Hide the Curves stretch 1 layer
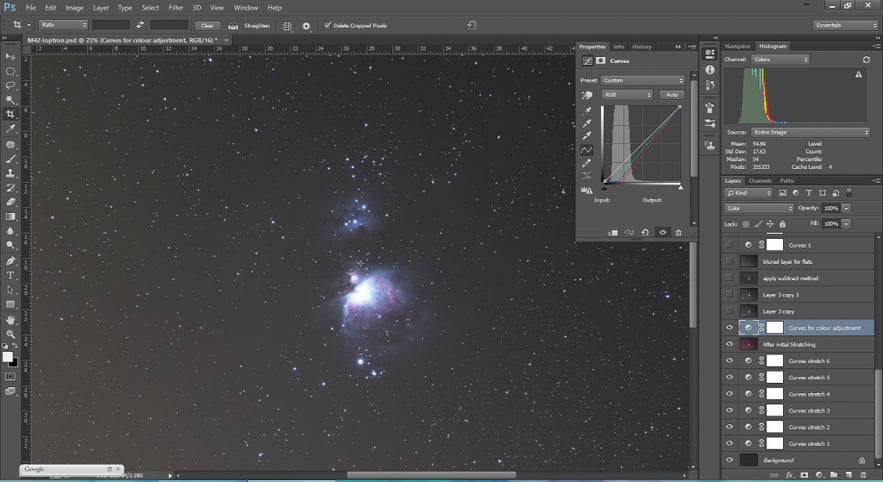 730,444
